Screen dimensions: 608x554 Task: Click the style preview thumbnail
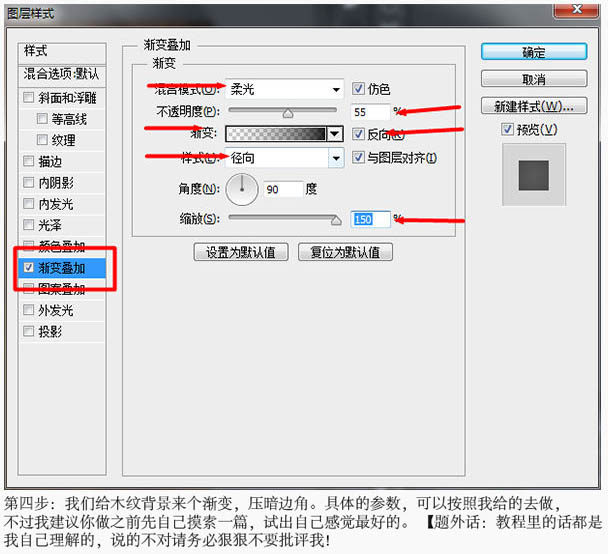[534, 174]
